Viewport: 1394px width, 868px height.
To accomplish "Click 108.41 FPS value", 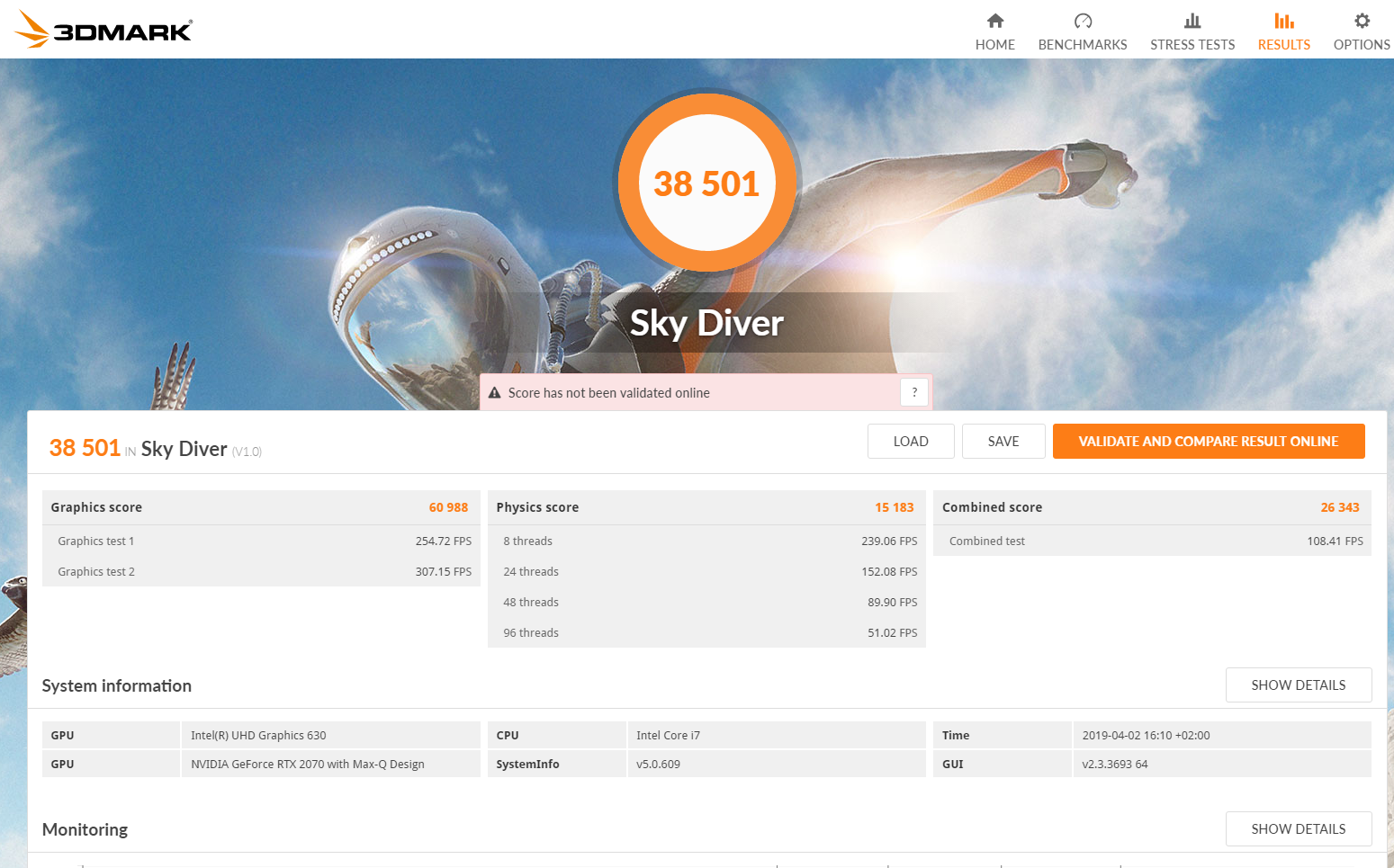I will 1336,541.
